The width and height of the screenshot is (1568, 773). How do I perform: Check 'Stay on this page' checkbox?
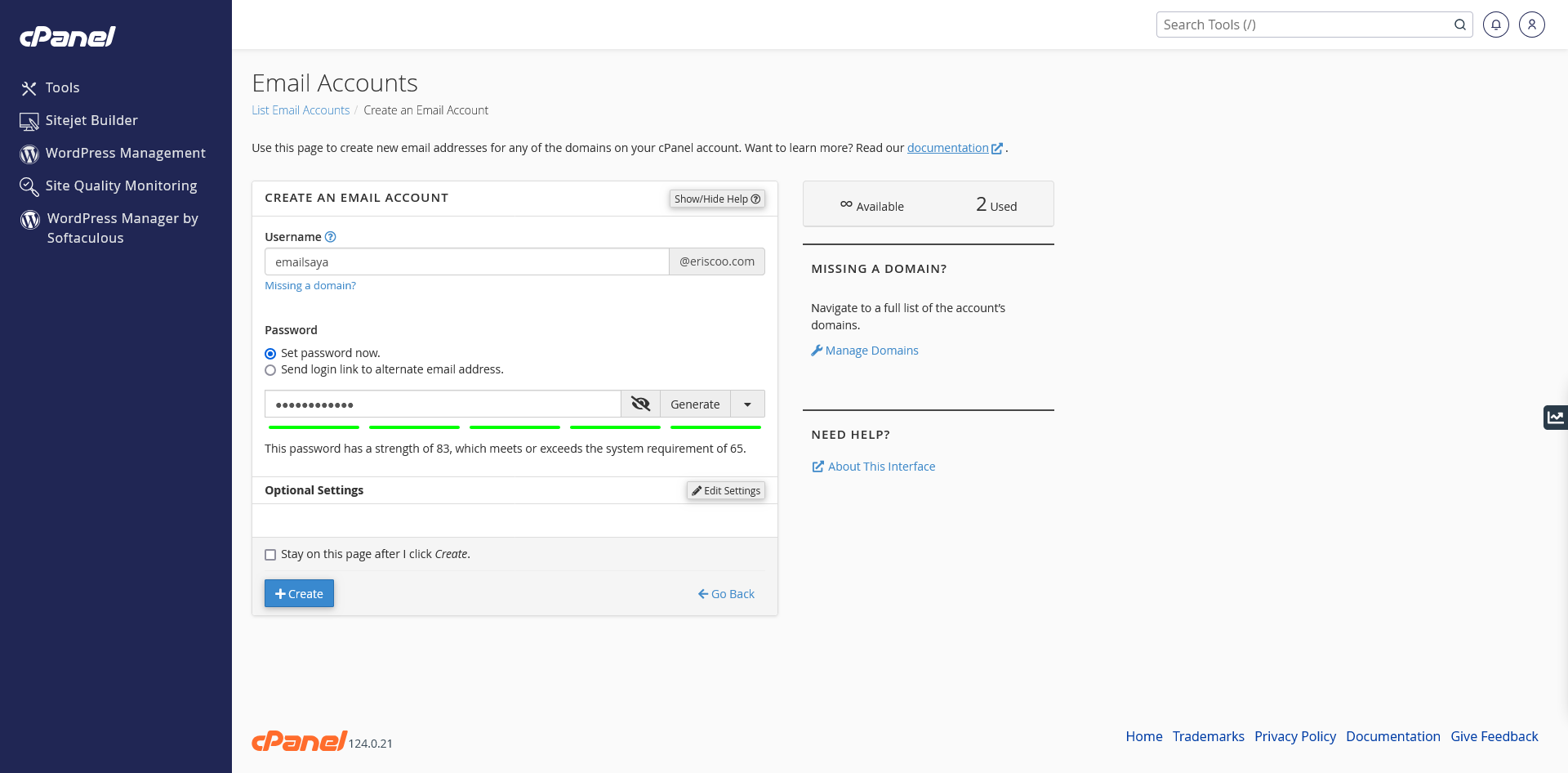[270, 555]
